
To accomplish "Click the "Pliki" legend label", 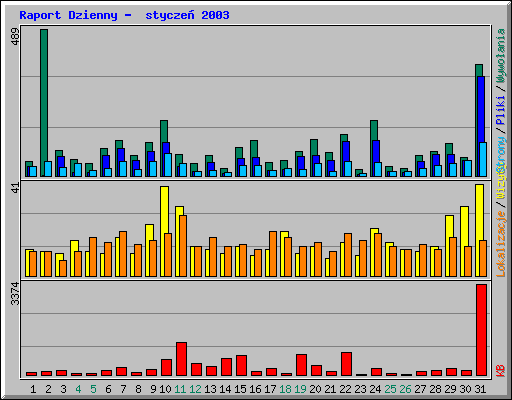I will pos(500,110).
